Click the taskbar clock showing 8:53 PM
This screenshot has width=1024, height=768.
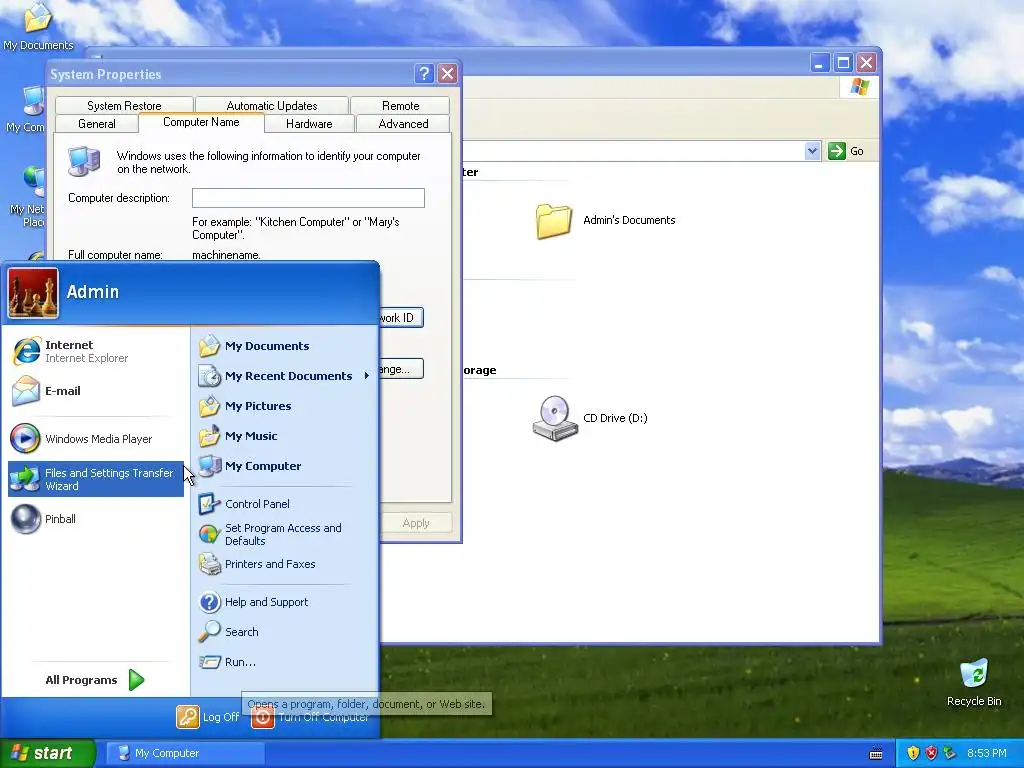986,754
